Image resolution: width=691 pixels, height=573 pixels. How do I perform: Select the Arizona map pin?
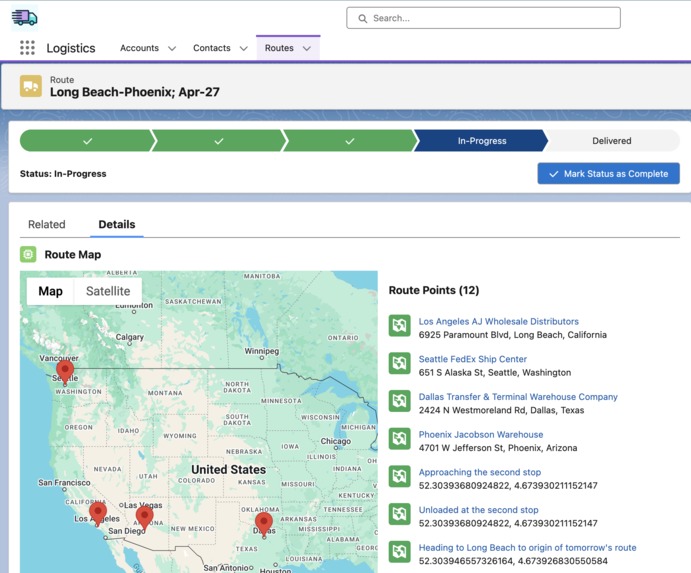(145, 517)
